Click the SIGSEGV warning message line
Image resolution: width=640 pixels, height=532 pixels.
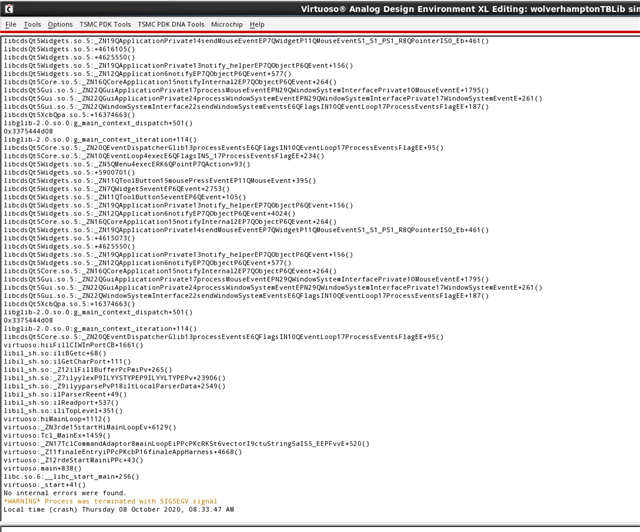click(110, 501)
